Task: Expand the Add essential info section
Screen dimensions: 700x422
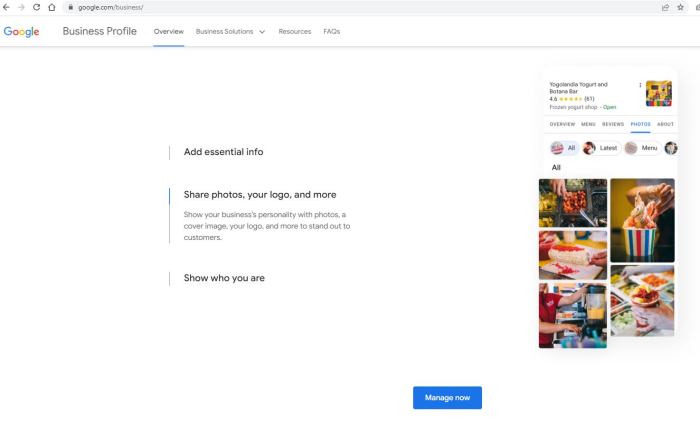Action: [223, 152]
